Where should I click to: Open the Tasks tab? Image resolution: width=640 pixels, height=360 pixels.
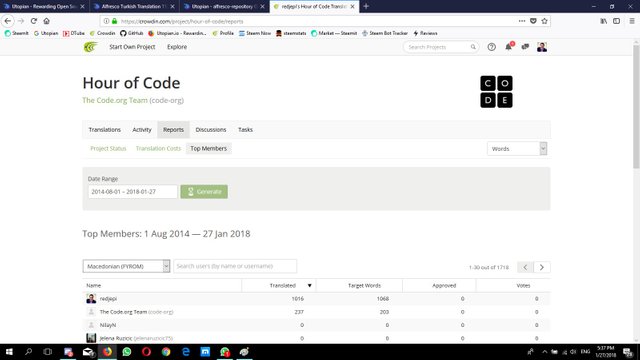245,129
